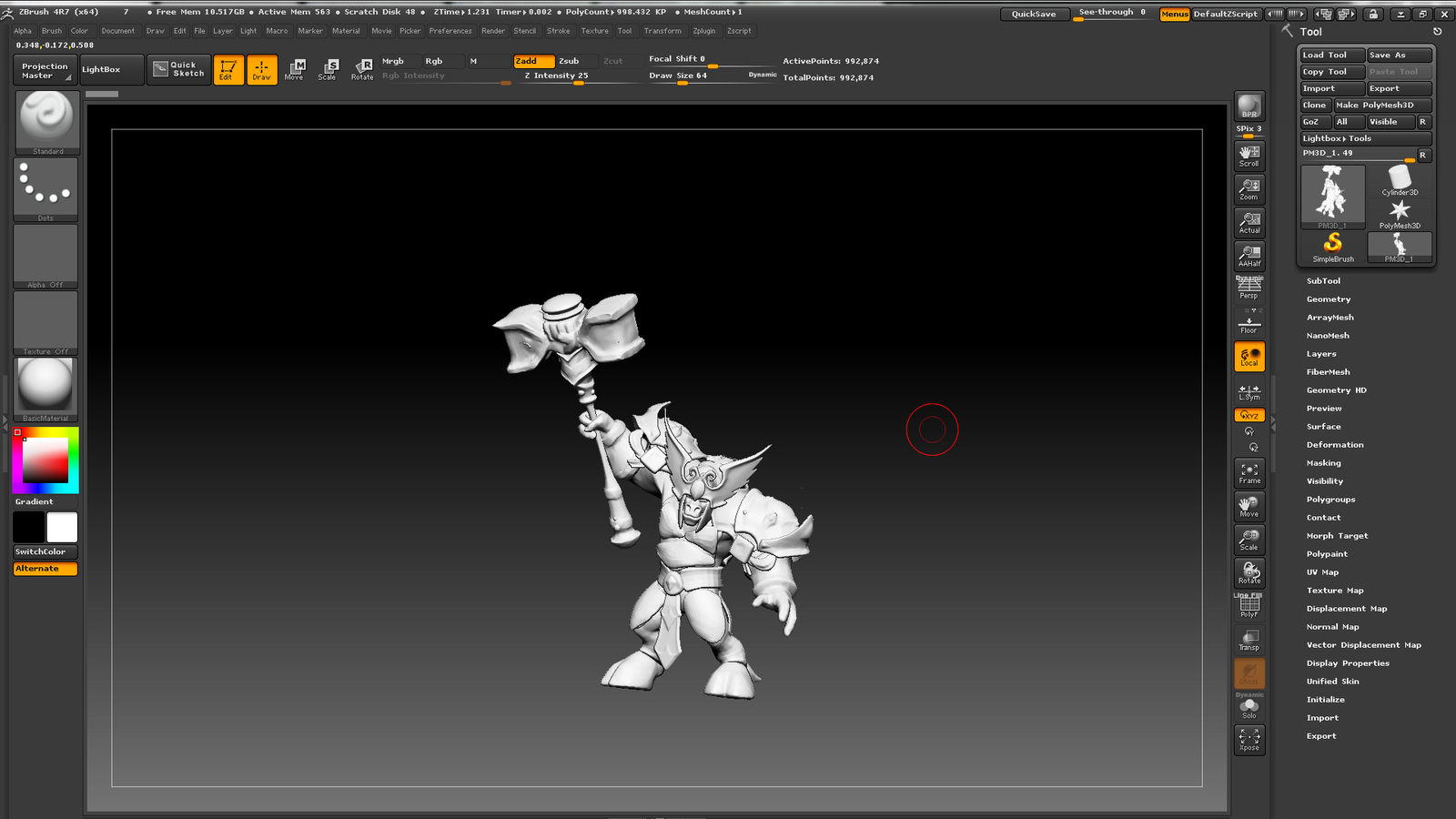Toggle Transp transparency mode
Image resolution: width=1456 pixels, height=819 pixels.
[1249, 640]
